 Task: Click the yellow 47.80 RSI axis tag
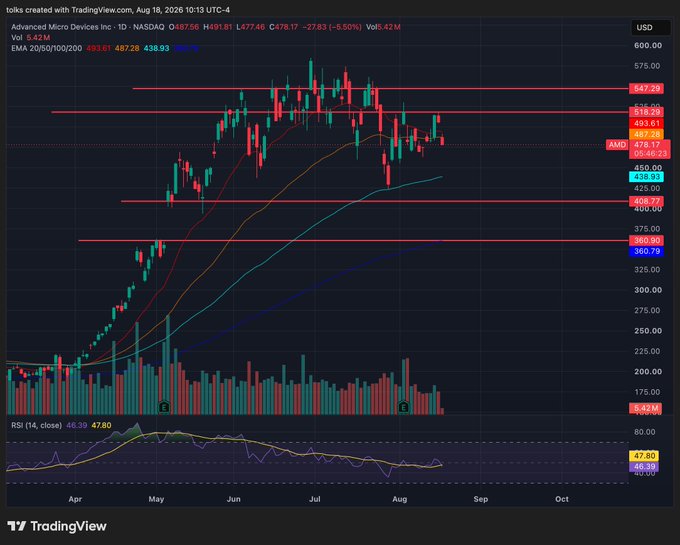[644, 456]
